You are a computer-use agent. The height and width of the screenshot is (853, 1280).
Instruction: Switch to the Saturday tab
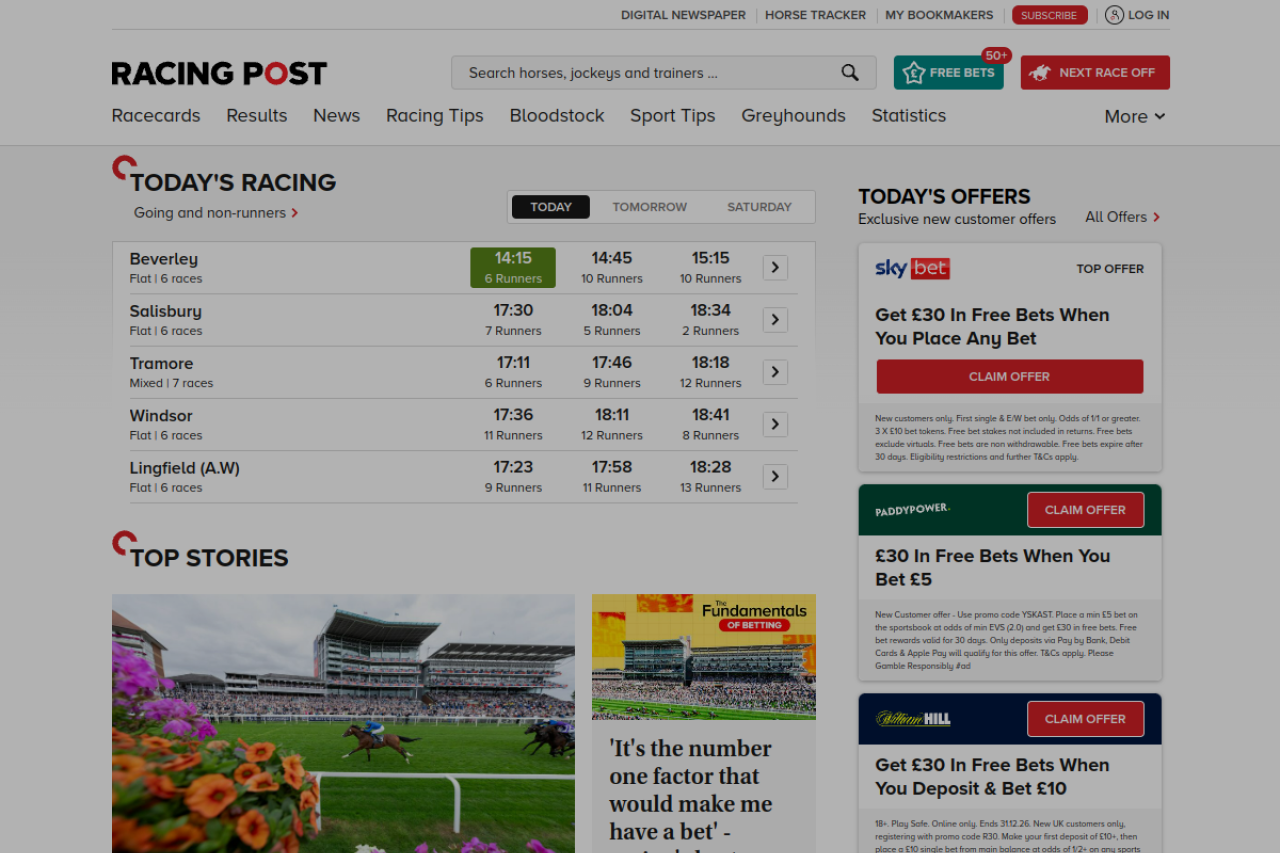click(759, 207)
